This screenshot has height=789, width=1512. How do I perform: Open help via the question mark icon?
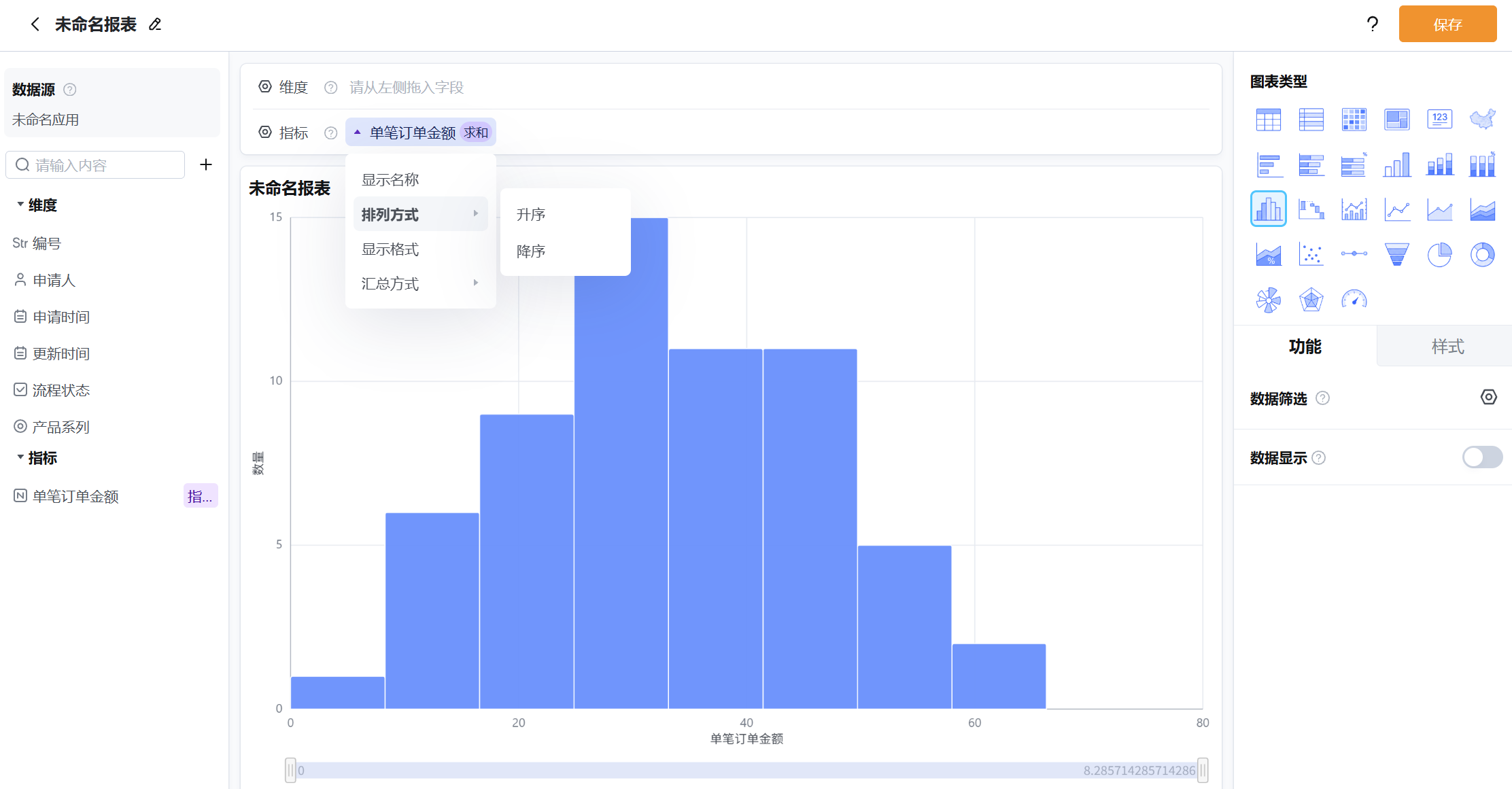click(x=1372, y=24)
